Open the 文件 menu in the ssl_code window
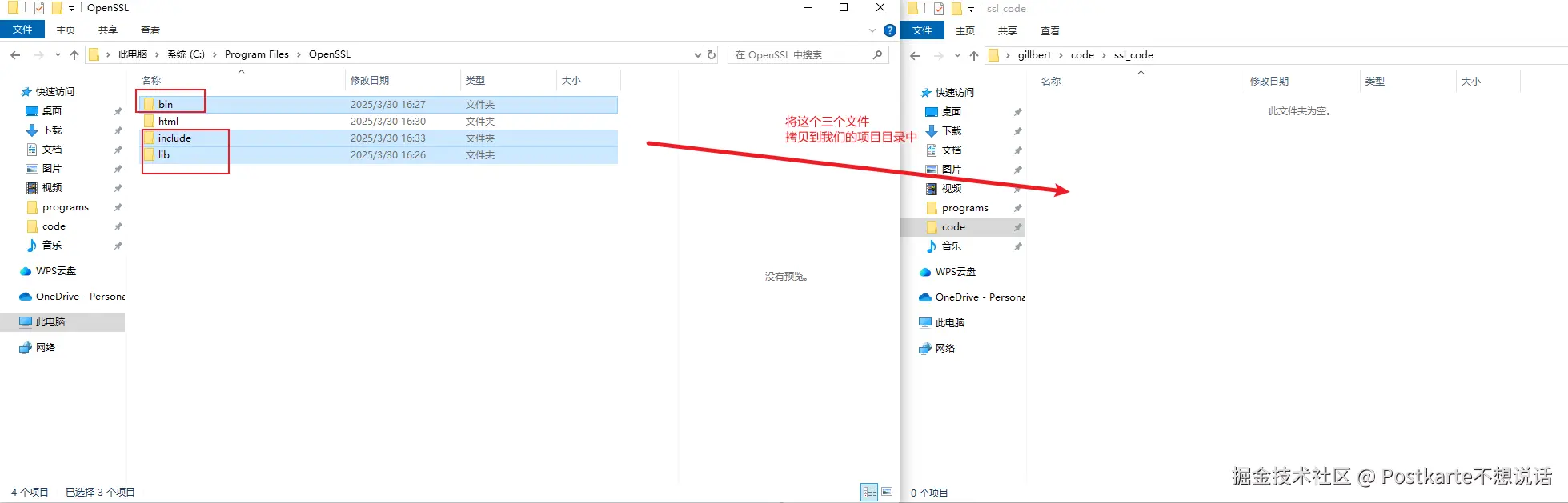The image size is (1568, 503). coord(922,30)
